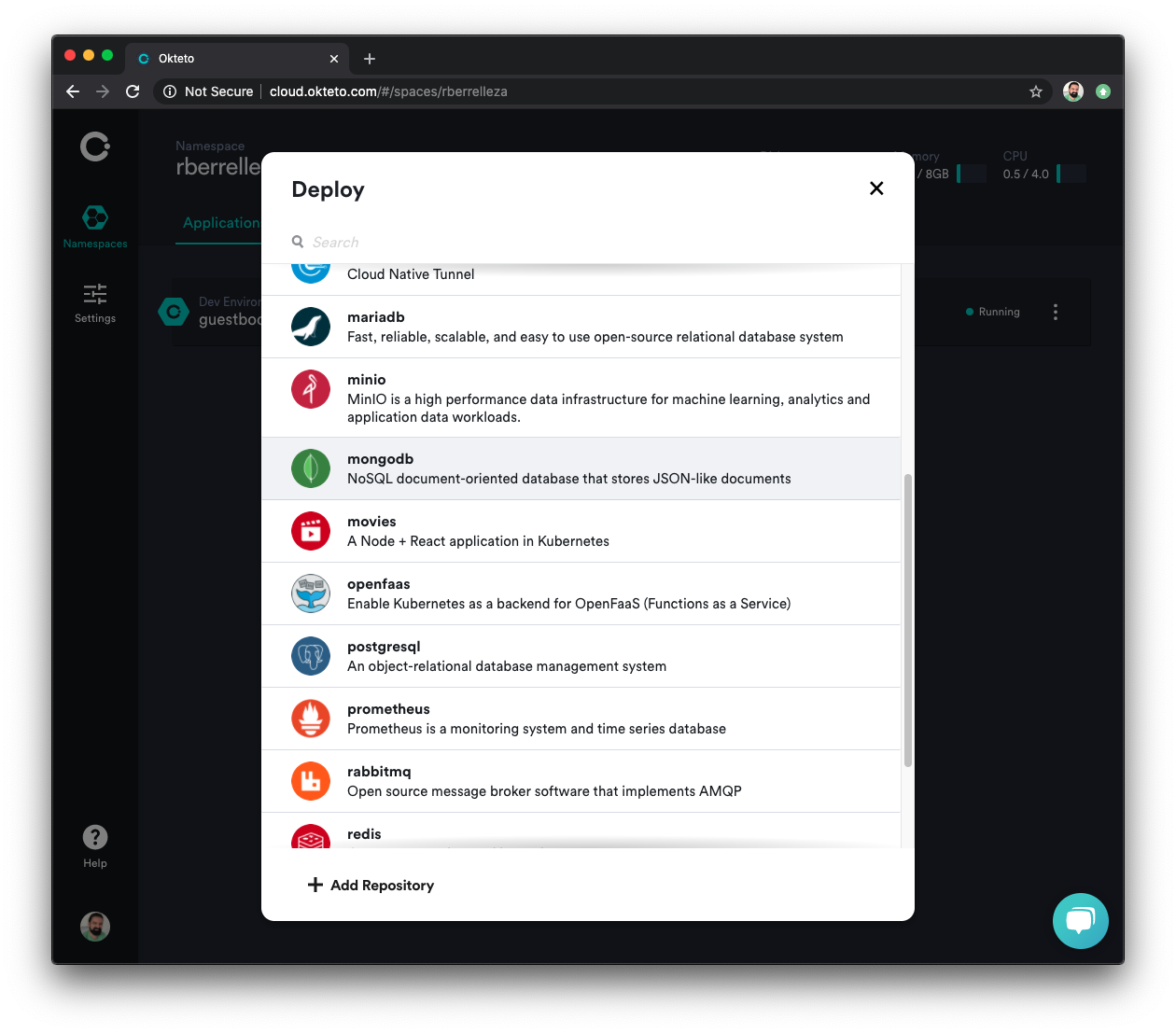
Task: Click 'Fast, reliable, scalable' mariadb description
Action: tap(595, 337)
